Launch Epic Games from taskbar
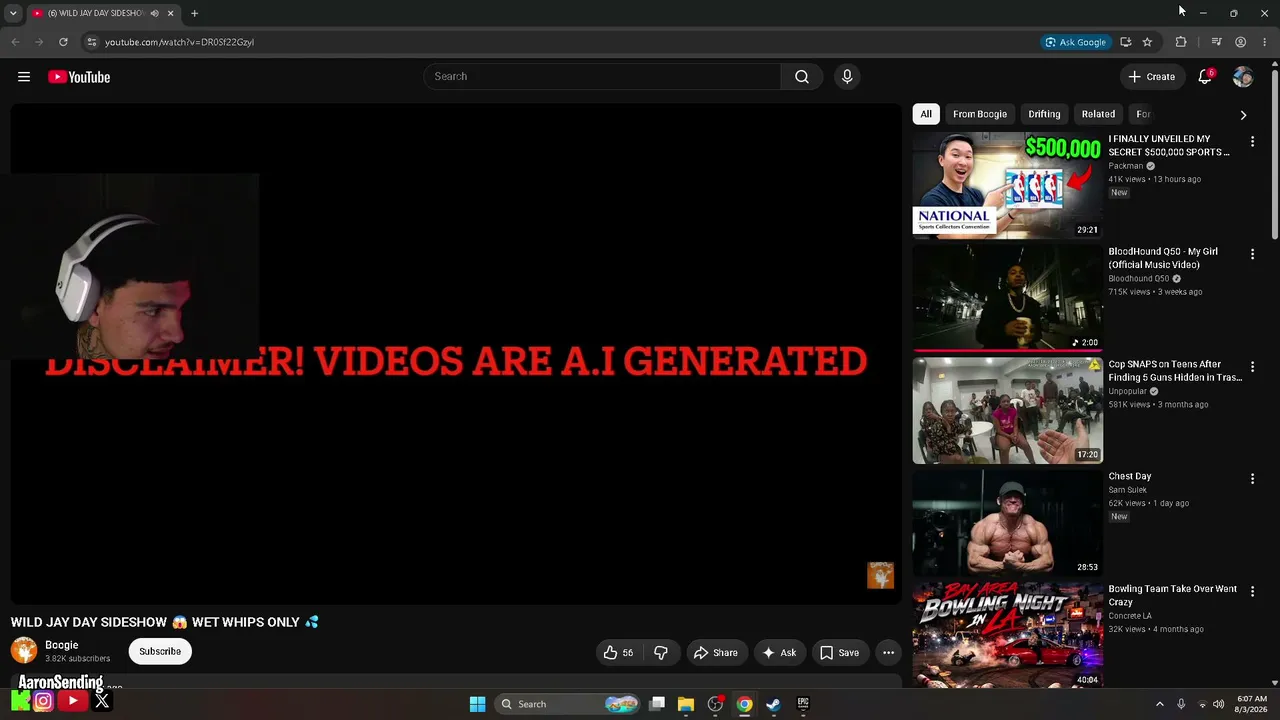This screenshot has width=1280, height=720. pyautogui.click(x=803, y=704)
